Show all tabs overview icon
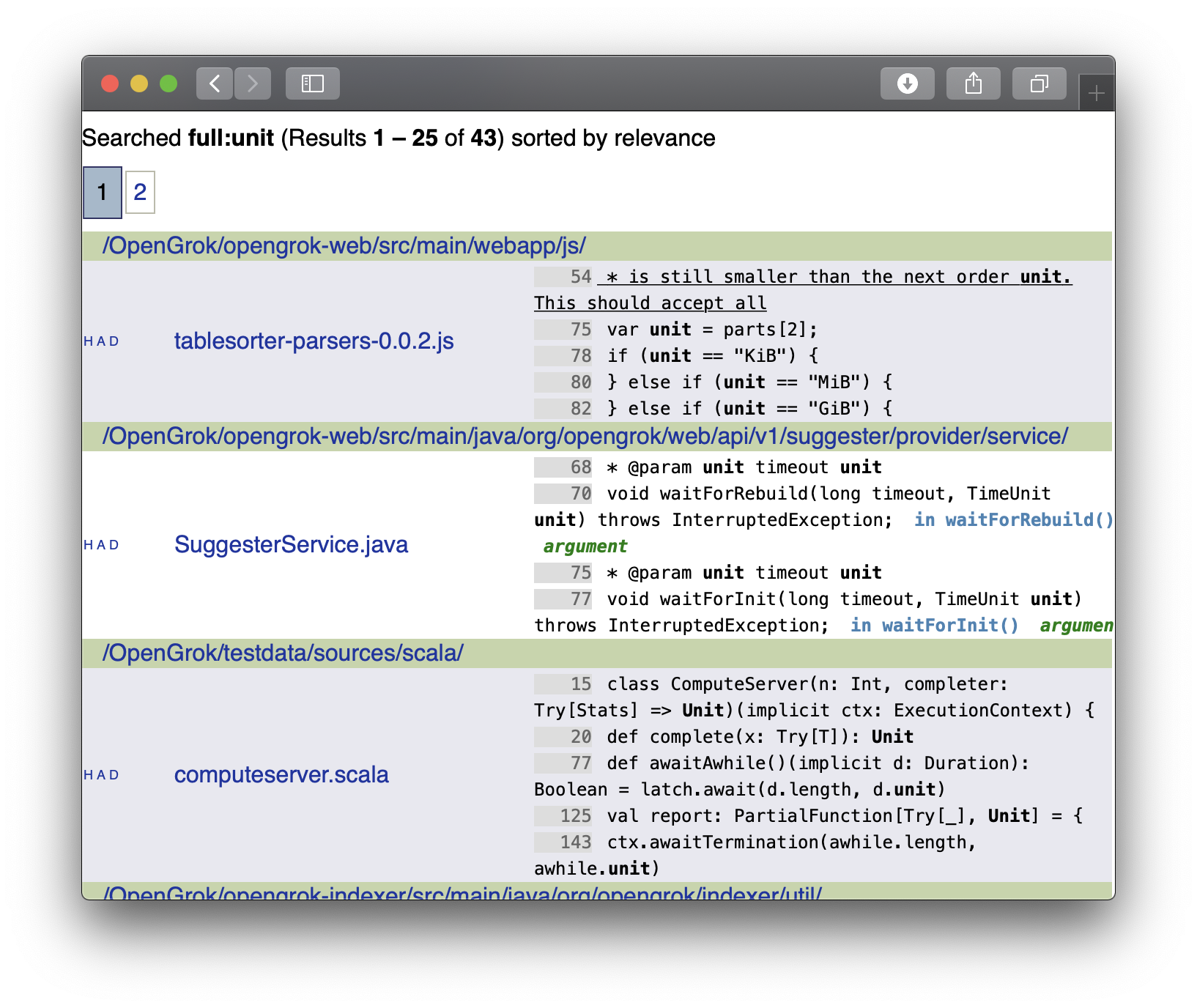Viewport: 1197px width, 1008px height. pyautogui.click(x=1039, y=84)
